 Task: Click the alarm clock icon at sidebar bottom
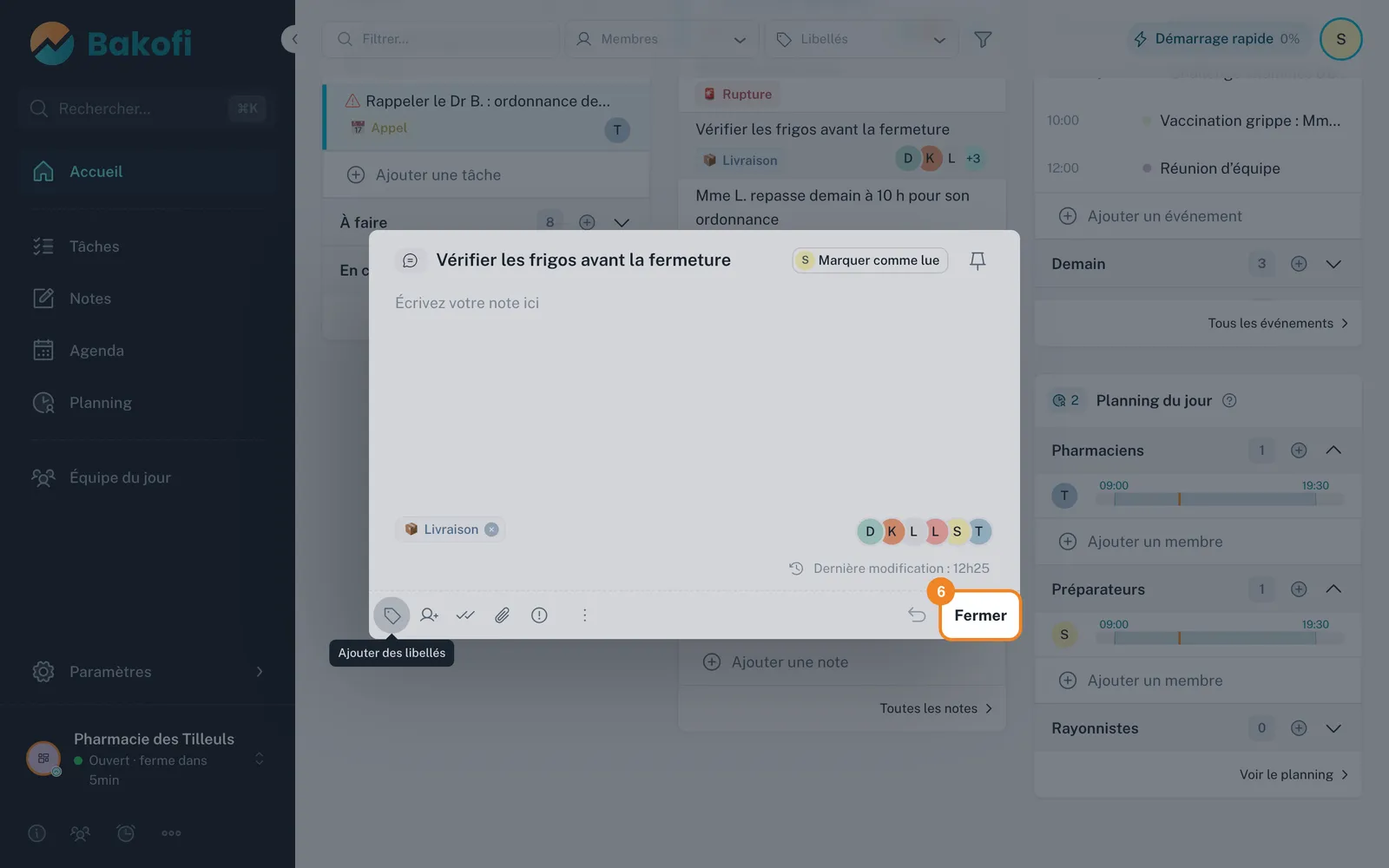click(x=126, y=833)
